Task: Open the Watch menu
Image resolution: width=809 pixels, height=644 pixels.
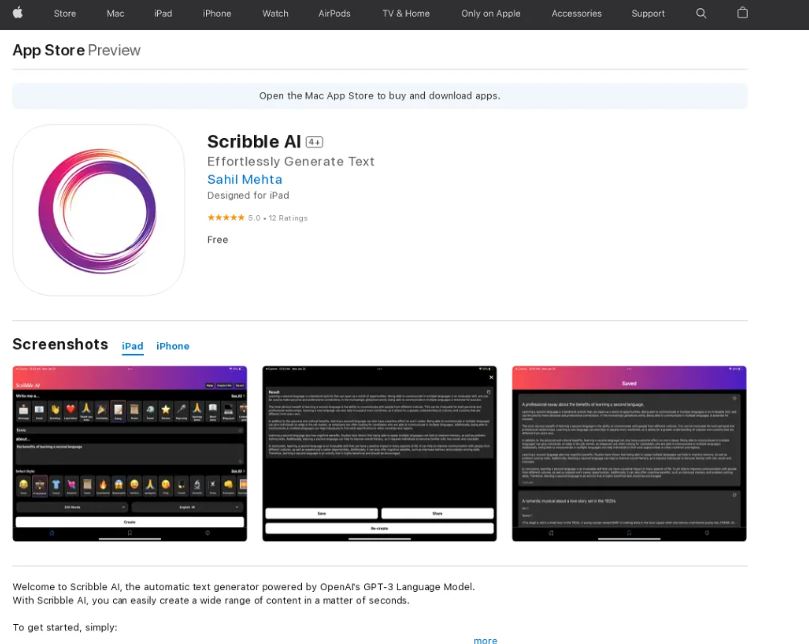Action: pos(276,14)
